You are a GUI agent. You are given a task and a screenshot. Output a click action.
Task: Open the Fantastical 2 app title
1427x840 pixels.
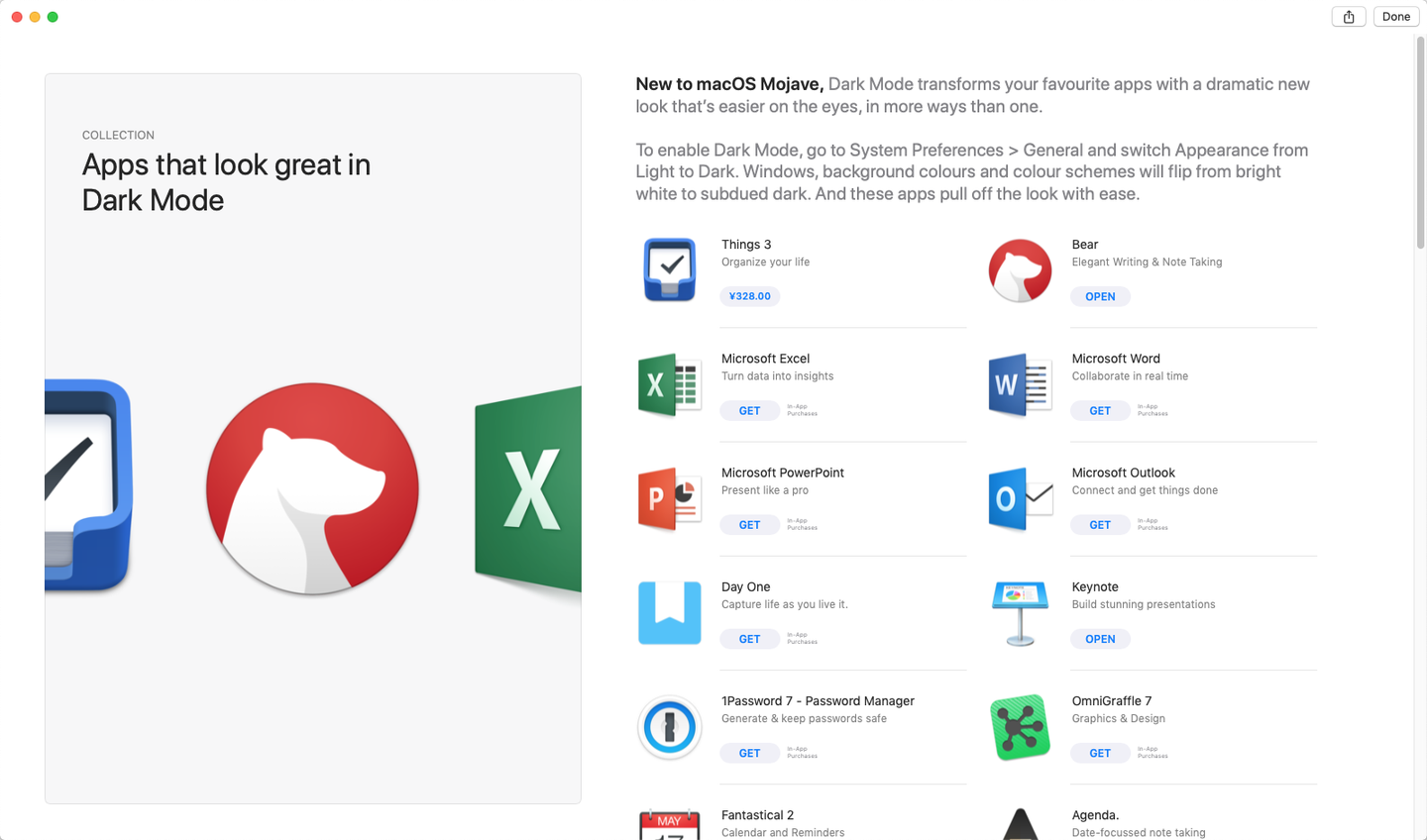(x=757, y=815)
